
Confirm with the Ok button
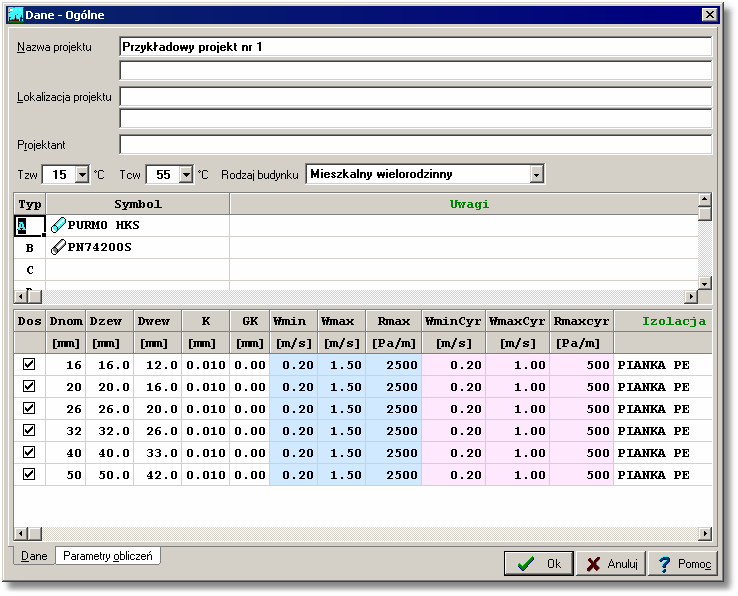coord(538,564)
